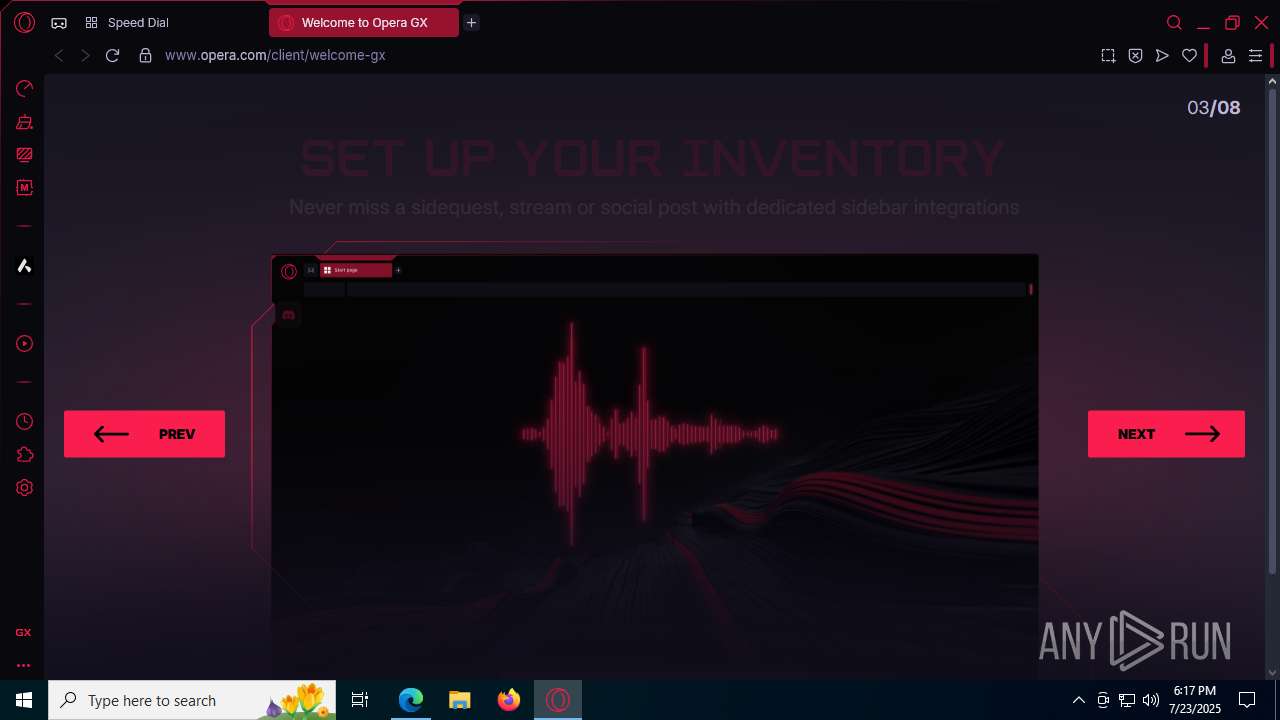Screen dimensions: 1280x720
Task: Click Opera GX taskbar icon
Action: point(558,700)
